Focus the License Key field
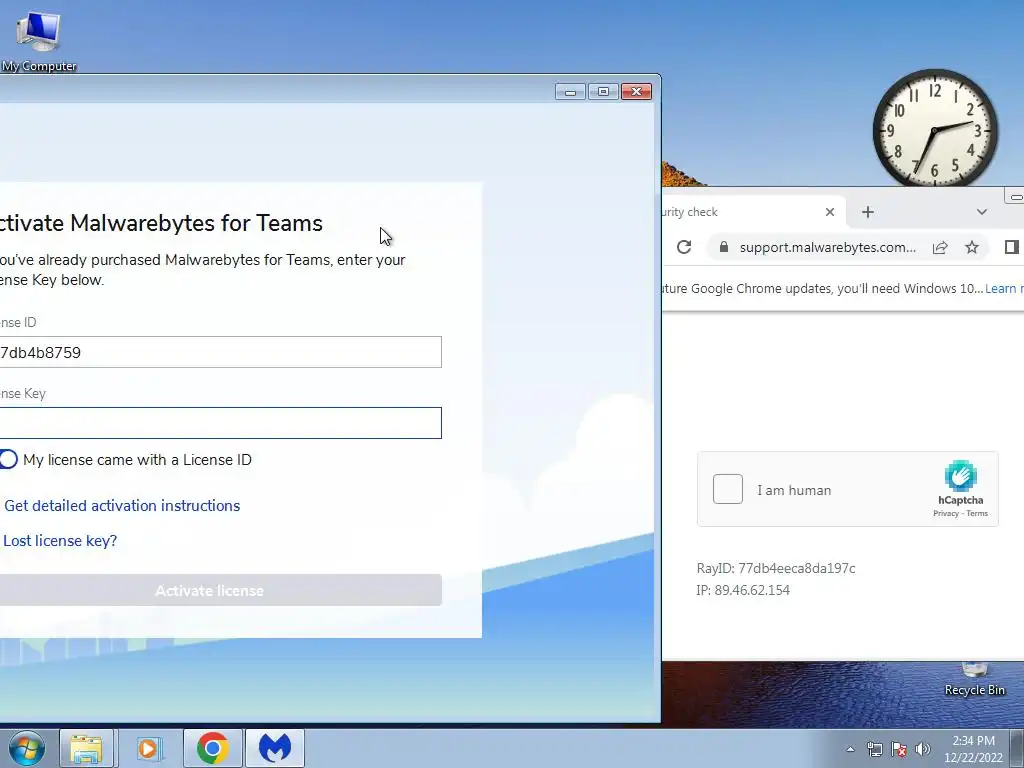The image size is (1024, 768). point(220,423)
